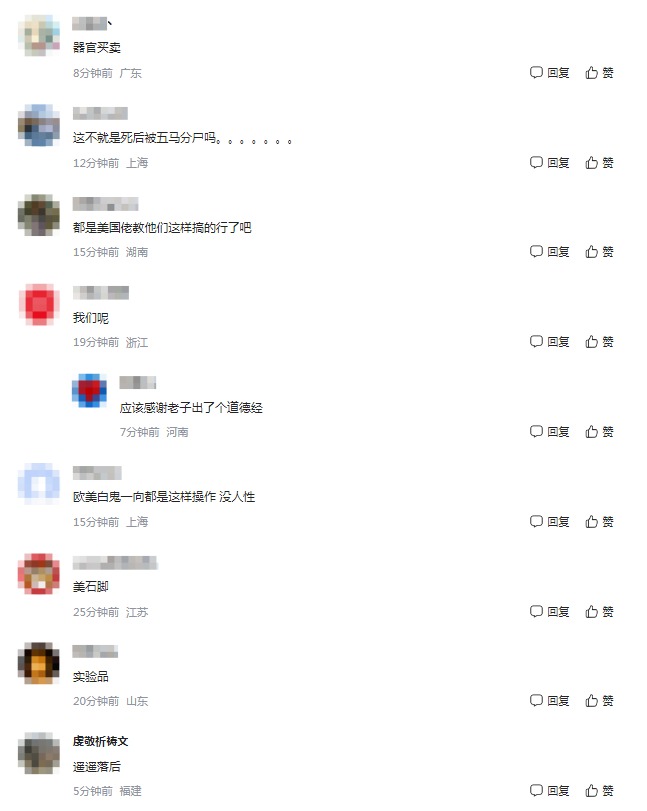The image size is (647, 811).
Task: Reply to the 美石脚 comment
Action: pos(549,611)
